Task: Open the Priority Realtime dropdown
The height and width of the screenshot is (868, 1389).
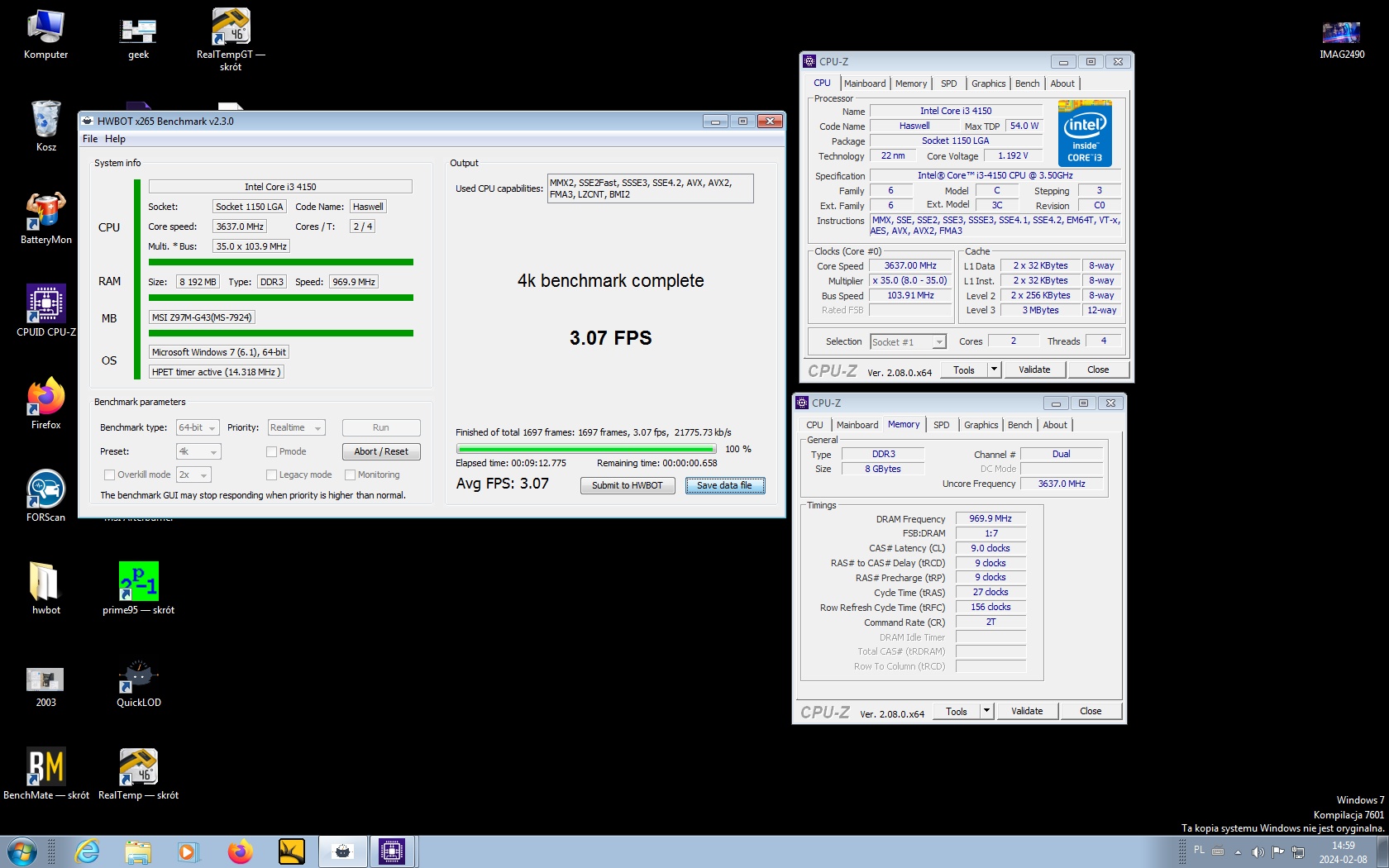Action: click(296, 427)
